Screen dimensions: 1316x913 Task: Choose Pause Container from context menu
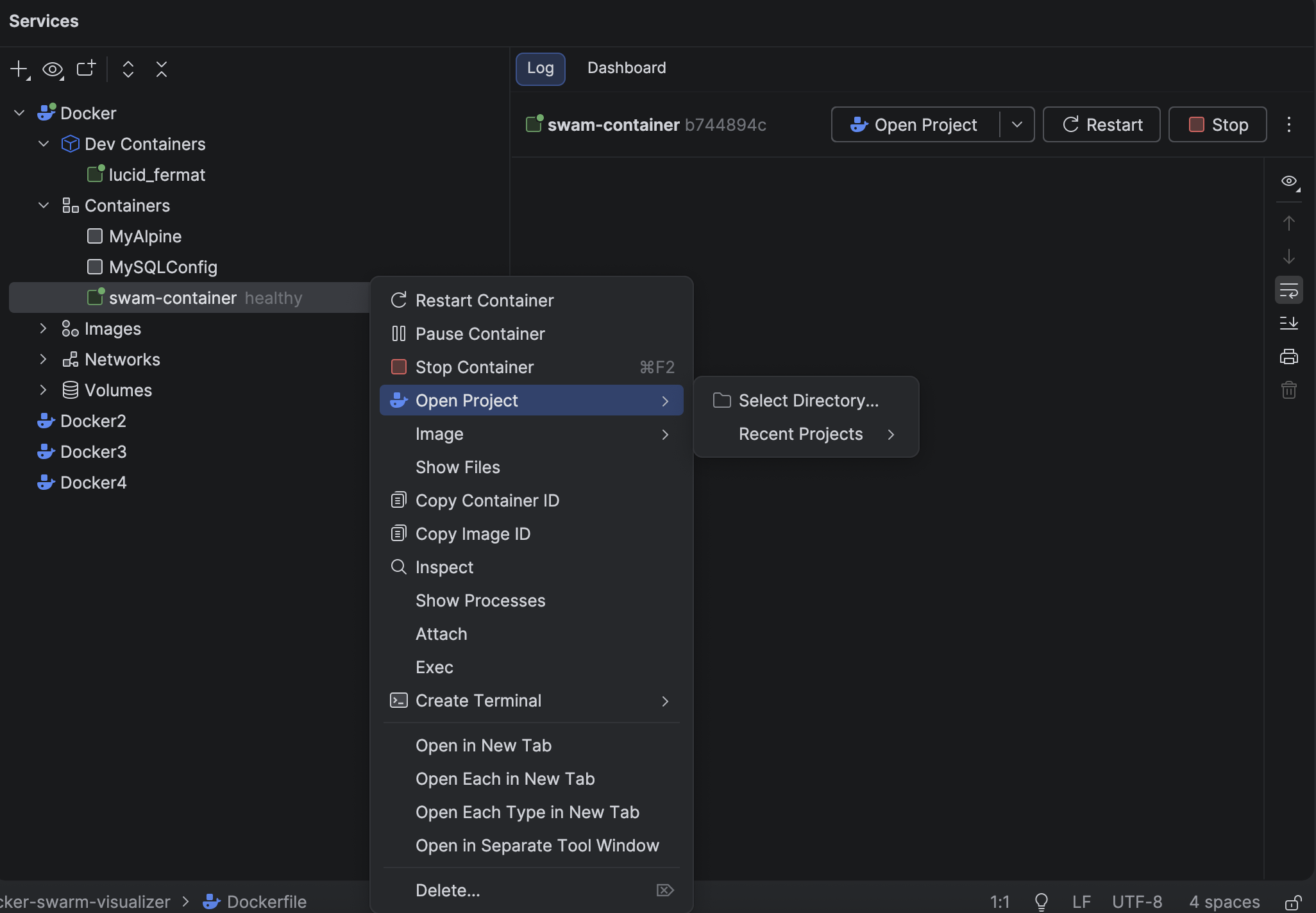click(x=480, y=334)
